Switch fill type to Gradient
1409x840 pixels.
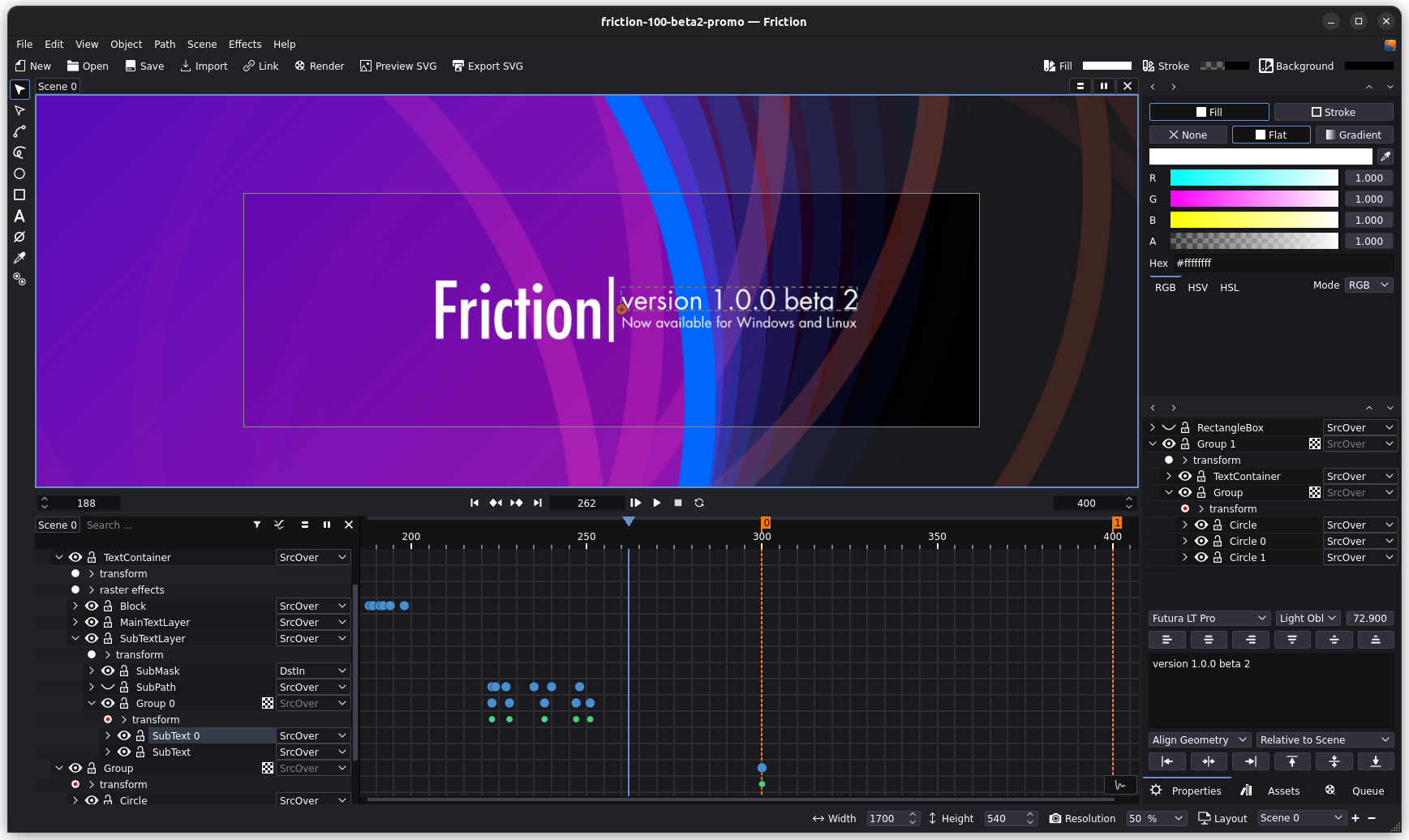point(1354,135)
